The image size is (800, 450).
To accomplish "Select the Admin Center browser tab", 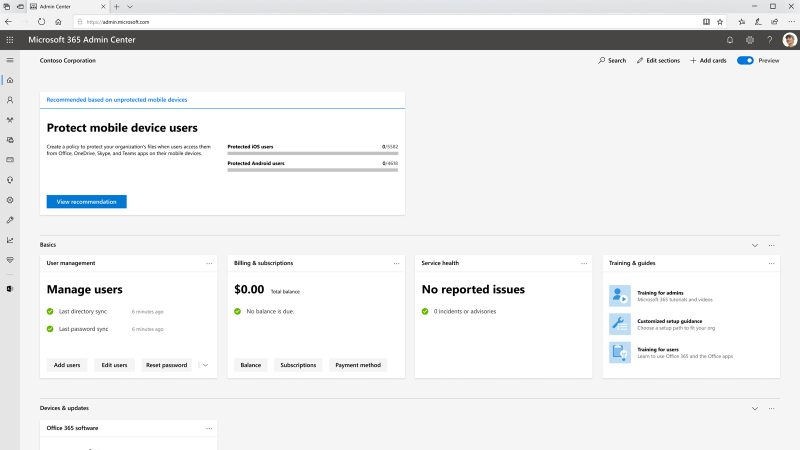I will pos(68,7).
